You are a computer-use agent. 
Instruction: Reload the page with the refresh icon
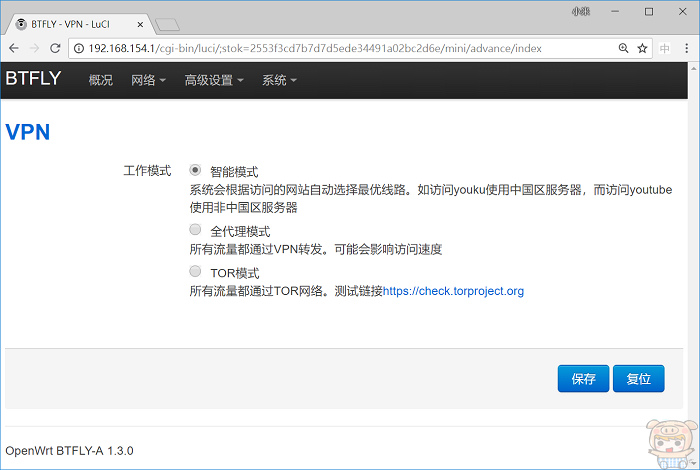[56, 48]
